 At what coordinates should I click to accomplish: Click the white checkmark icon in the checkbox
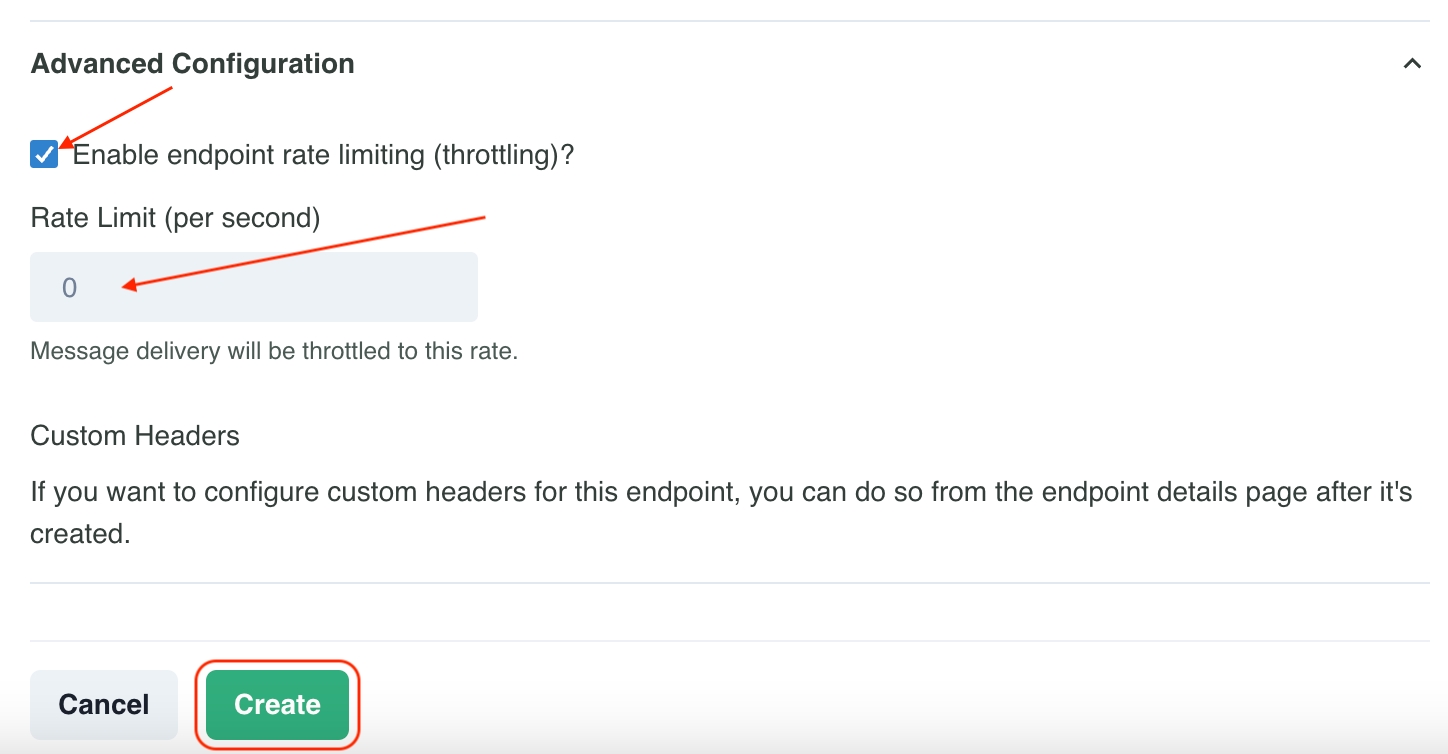pyautogui.click(x=44, y=155)
